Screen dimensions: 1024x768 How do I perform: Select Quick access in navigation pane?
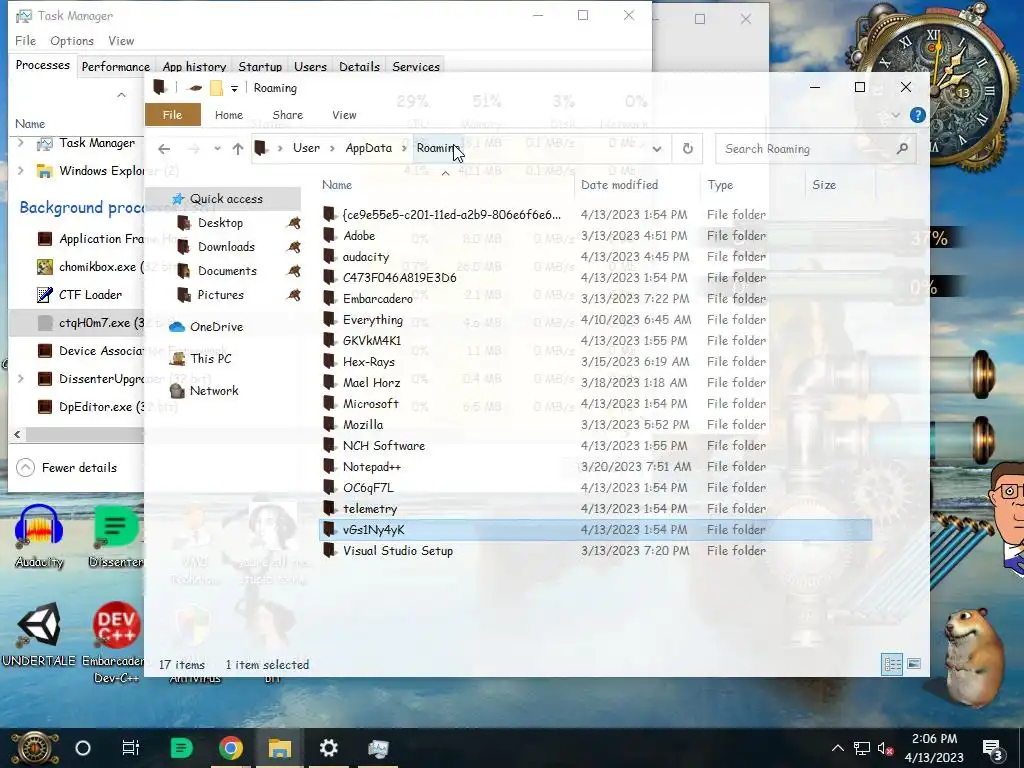[226, 199]
